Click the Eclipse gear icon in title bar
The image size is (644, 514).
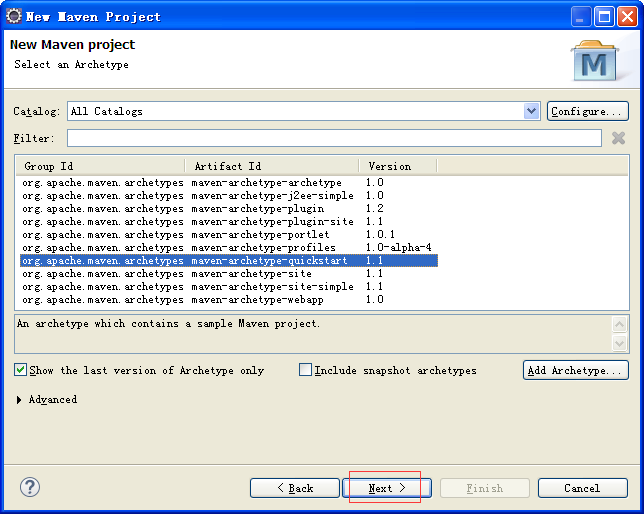14,16
